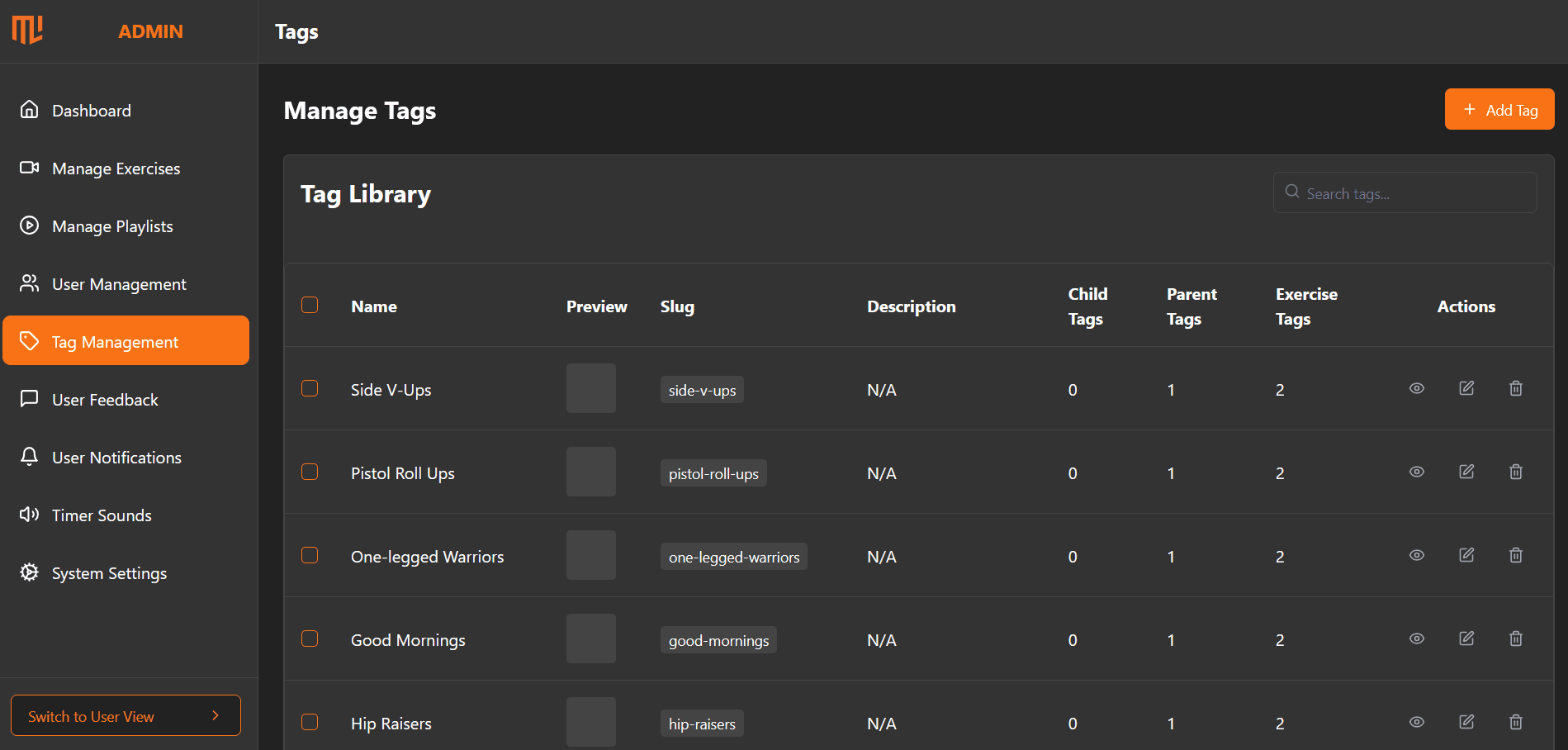The width and height of the screenshot is (1568, 750).
Task: Click the hip-raisers slug badge
Action: click(702, 724)
